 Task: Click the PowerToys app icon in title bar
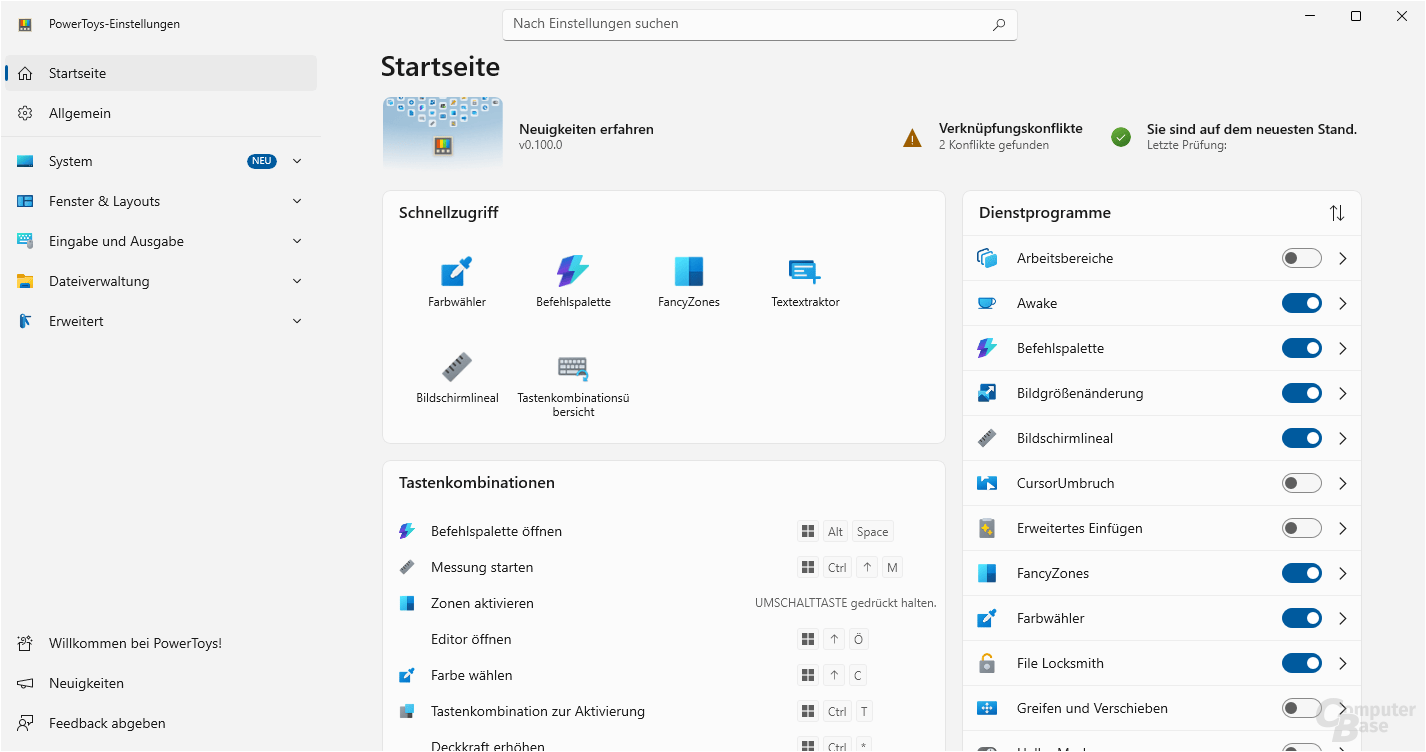point(25,24)
